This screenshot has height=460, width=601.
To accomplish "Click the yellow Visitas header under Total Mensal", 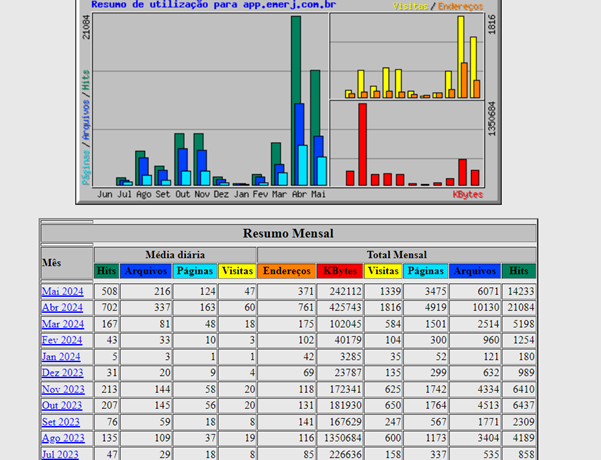I will pos(383,271).
